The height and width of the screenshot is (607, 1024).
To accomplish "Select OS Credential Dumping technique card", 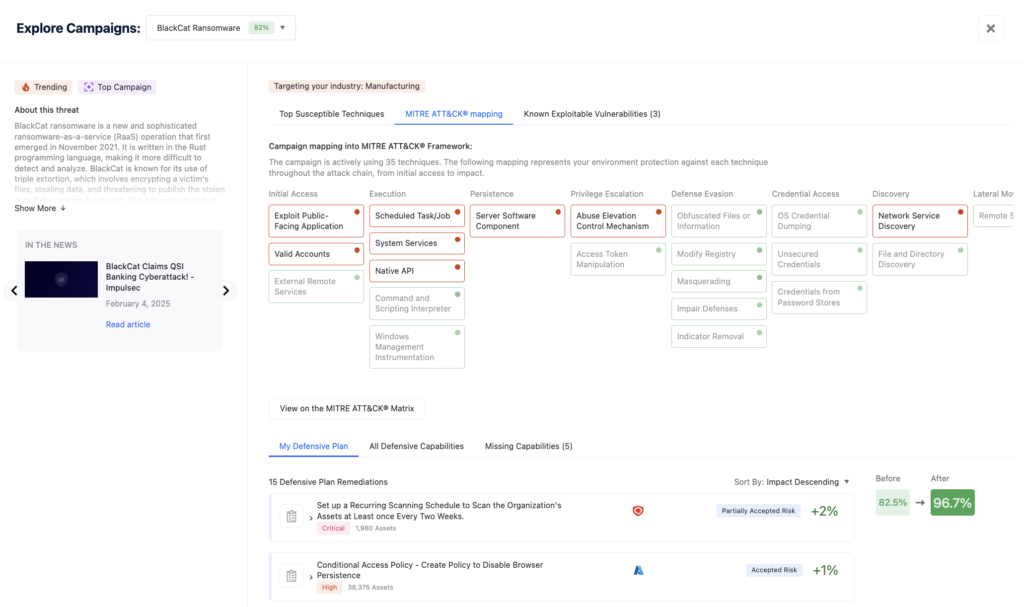I will (x=819, y=221).
